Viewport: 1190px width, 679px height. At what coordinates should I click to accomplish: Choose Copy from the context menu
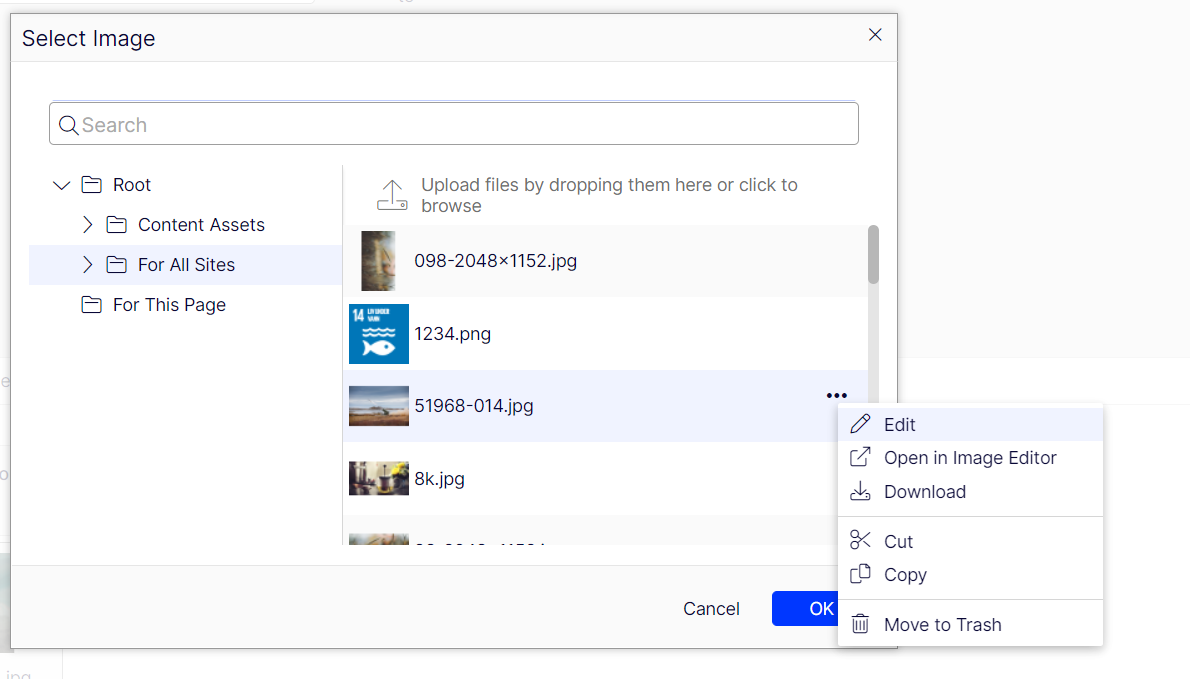[905, 575]
